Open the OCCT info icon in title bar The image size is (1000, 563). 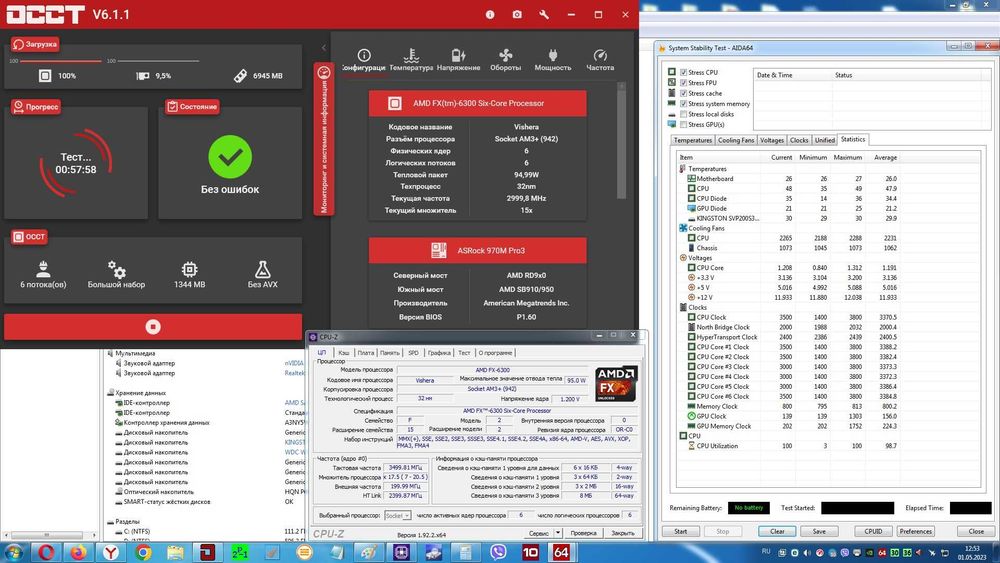[x=490, y=14]
